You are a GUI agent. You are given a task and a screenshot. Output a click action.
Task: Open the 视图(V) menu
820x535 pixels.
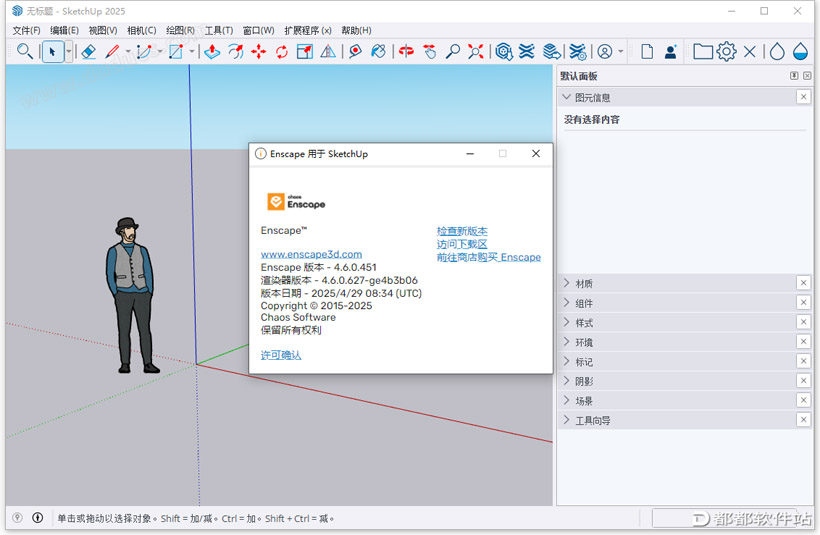pyautogui.click(x=102, y=30)
